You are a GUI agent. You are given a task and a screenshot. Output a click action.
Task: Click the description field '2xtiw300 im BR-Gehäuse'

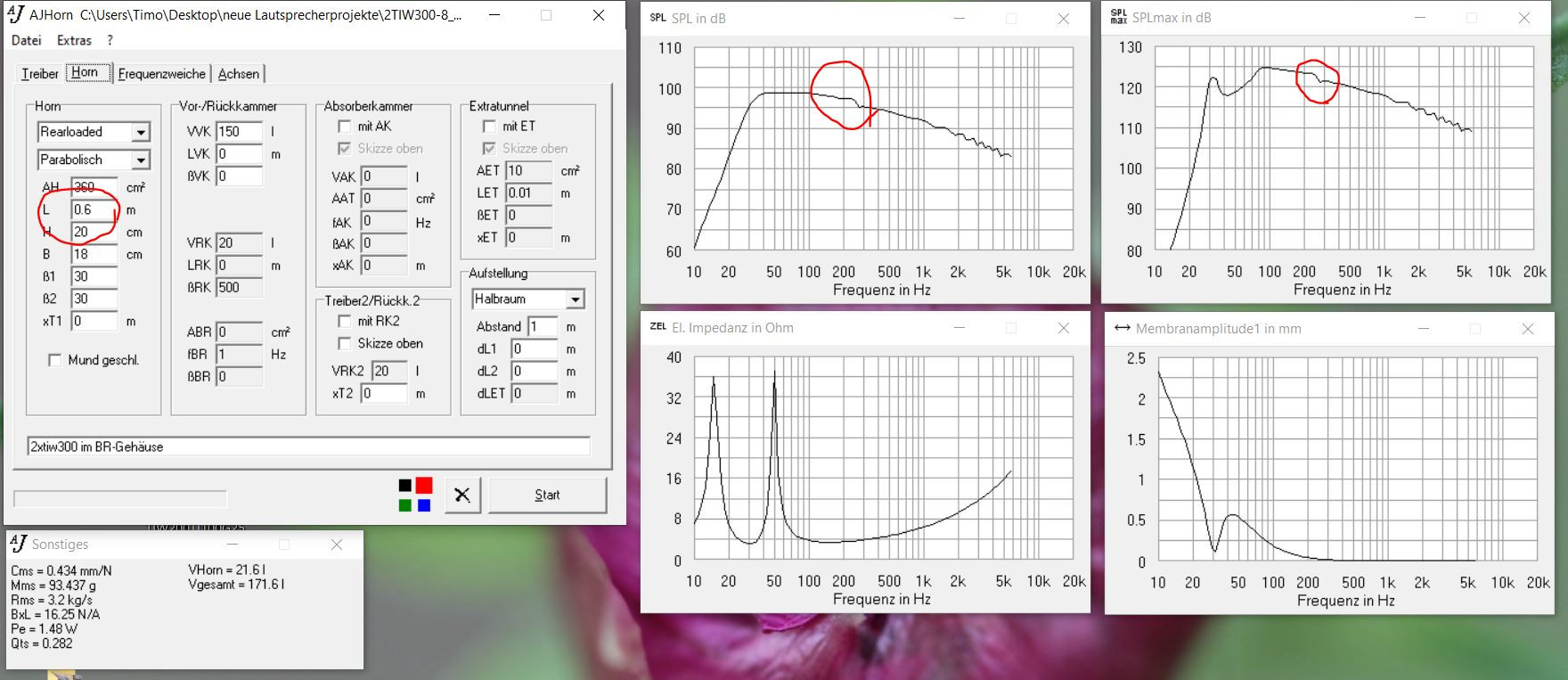click(x=308, y=447)
